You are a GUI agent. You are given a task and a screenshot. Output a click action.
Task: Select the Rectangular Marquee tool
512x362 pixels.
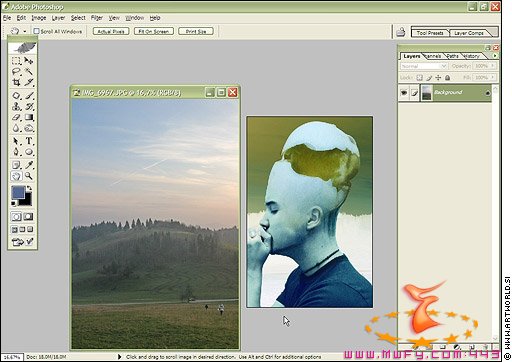pyautogui.click(x=16, y=61)
